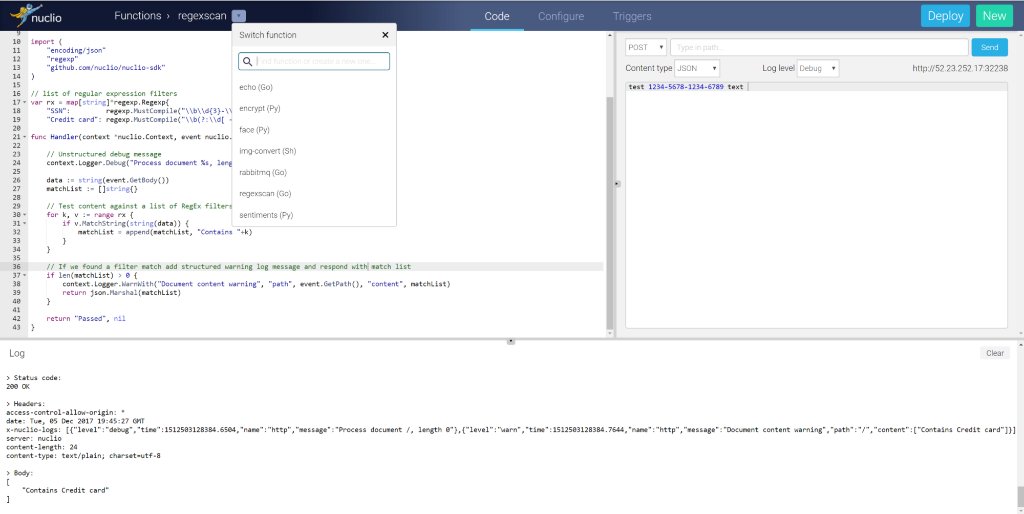1024x514 pixels.
Task: Close the Switch function popup
Action: (x=385, y=35)
